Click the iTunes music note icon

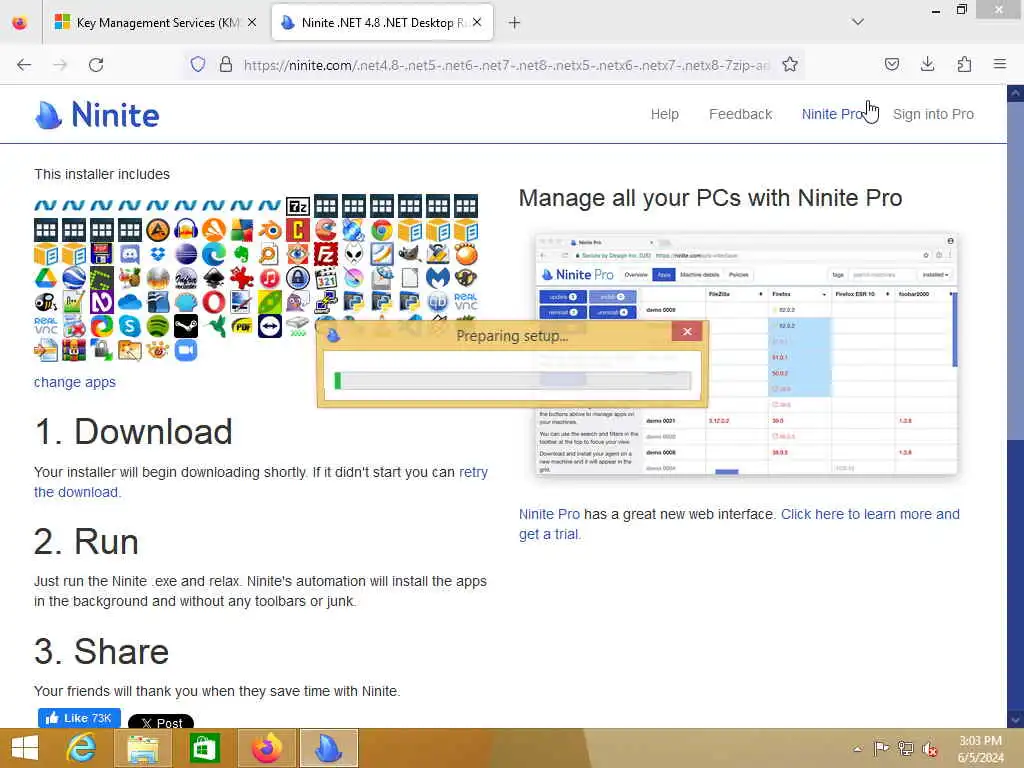pos(270,279)
